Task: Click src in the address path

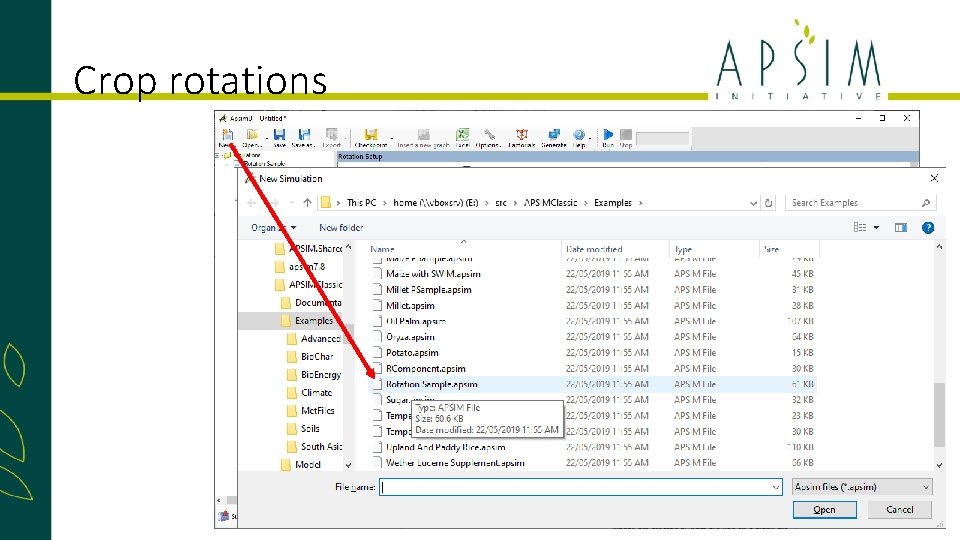Action: tap(501, 203)
